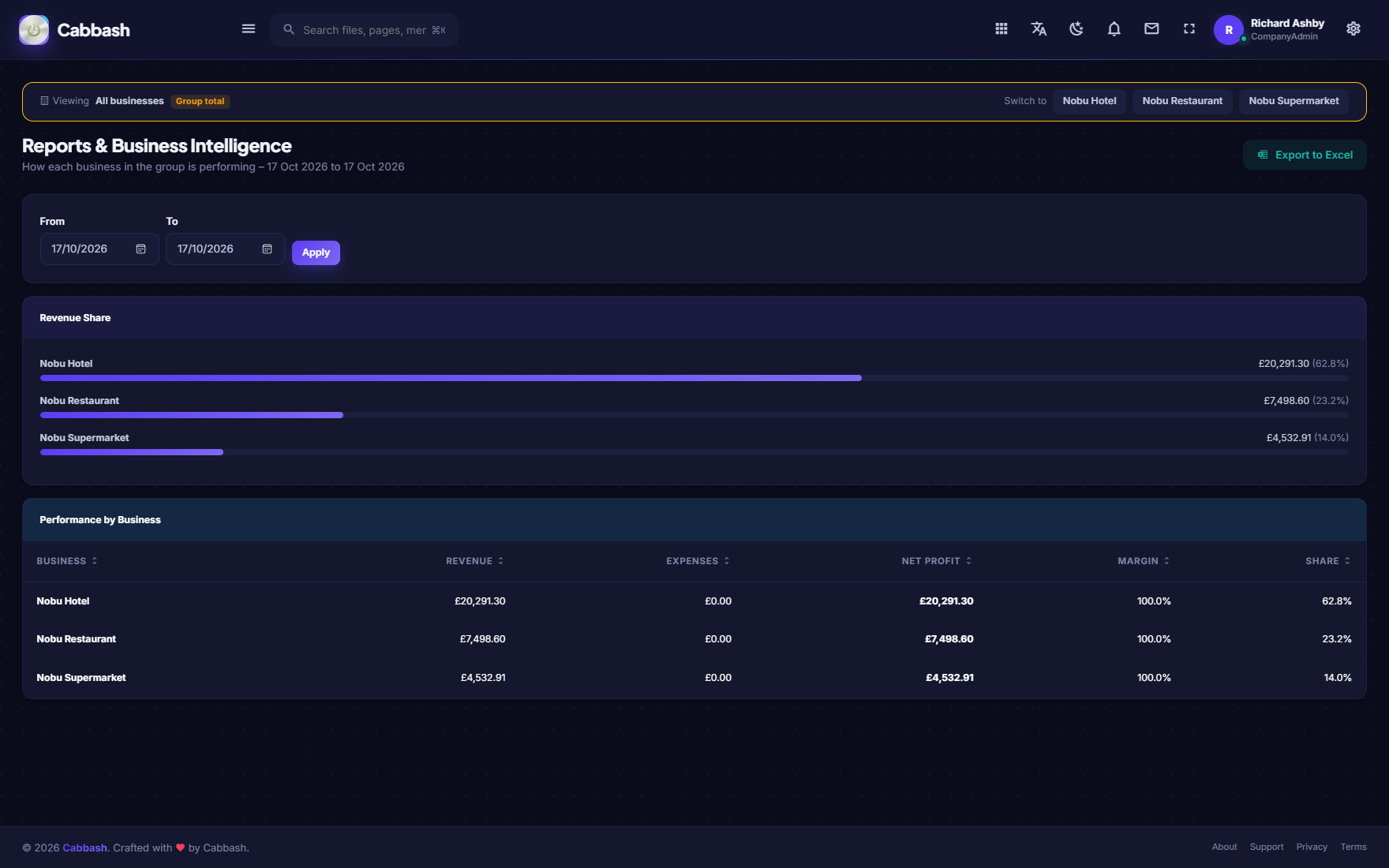Screen dimensions: 1389x868
Task: Open the About footer link
Action: [x=1224, y=847]
